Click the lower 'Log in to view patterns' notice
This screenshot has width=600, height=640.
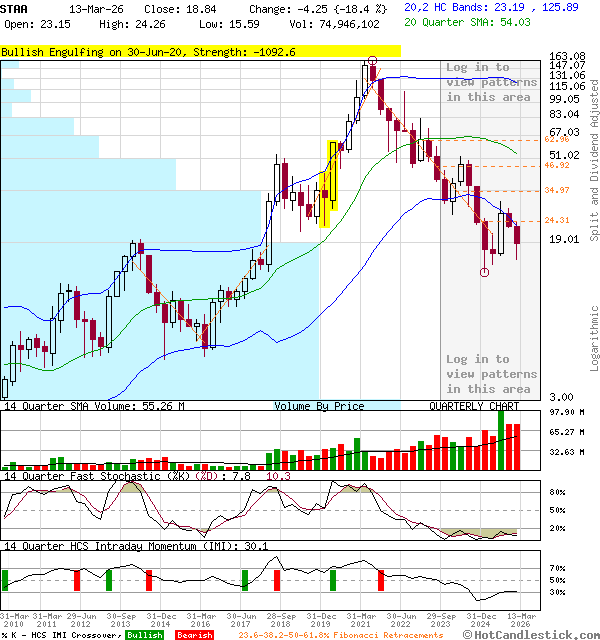[491, 374]
